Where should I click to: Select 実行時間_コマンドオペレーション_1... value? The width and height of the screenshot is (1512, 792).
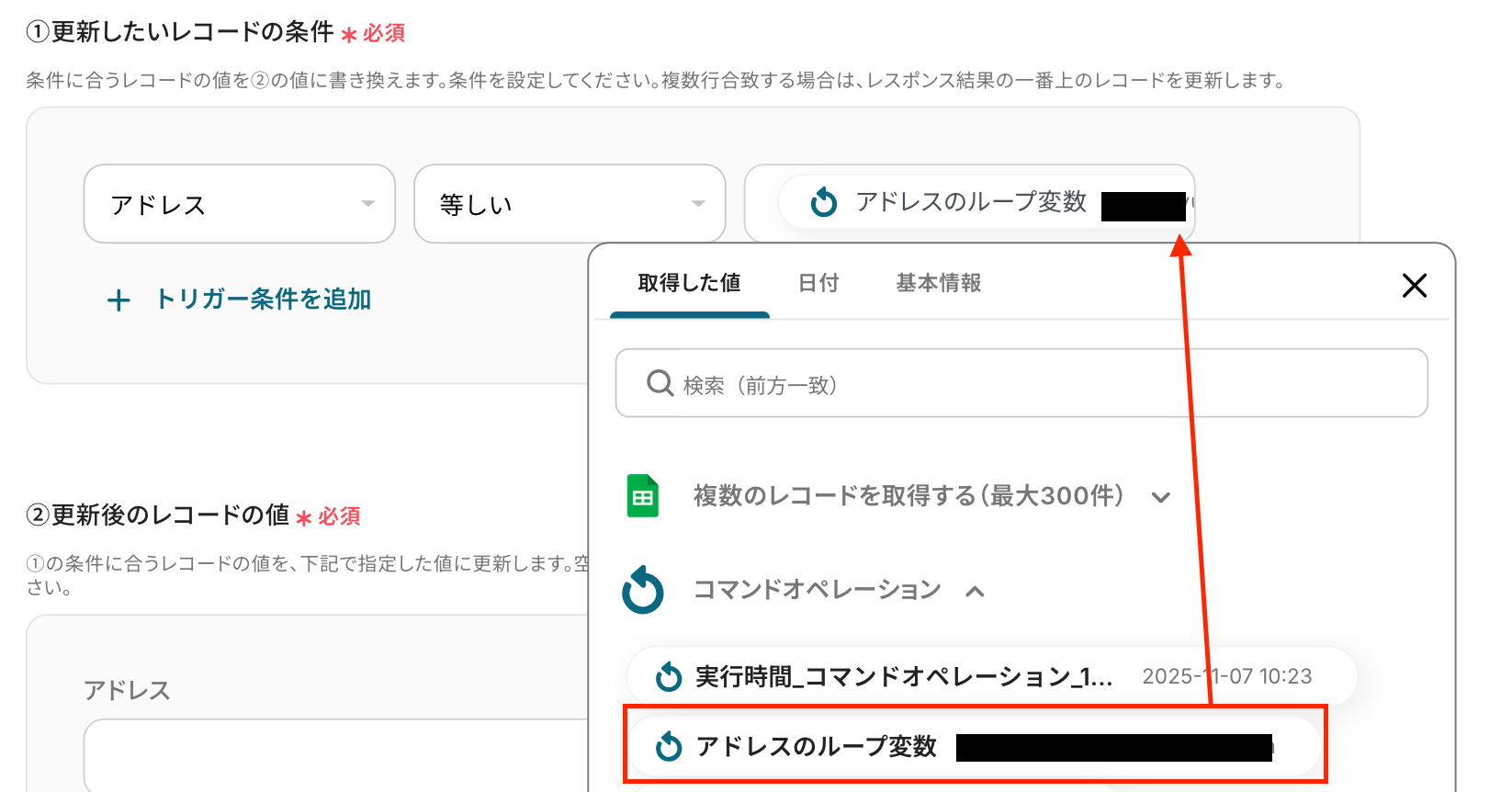(x=992, y=677)
